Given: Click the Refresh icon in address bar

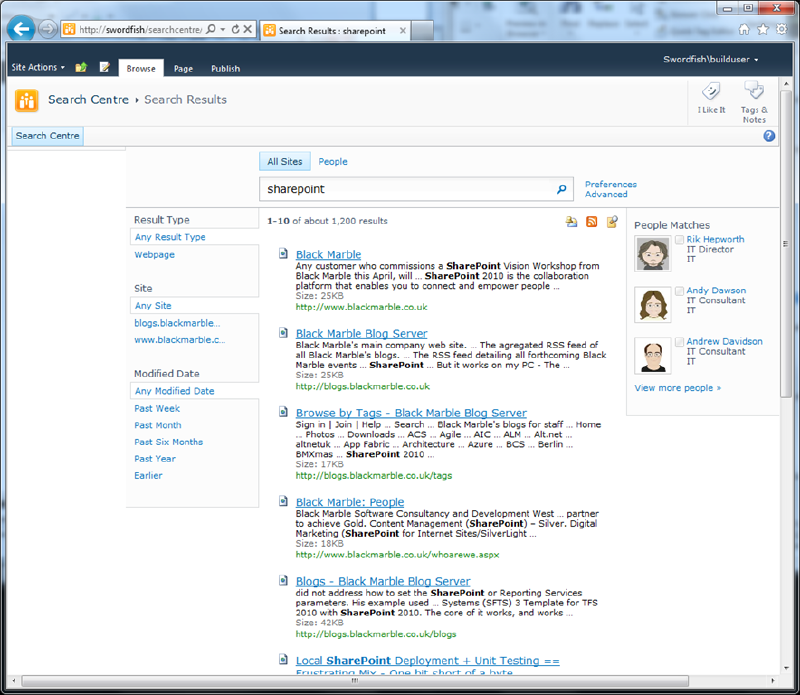Looking at the screenshot, I should 235,29.
